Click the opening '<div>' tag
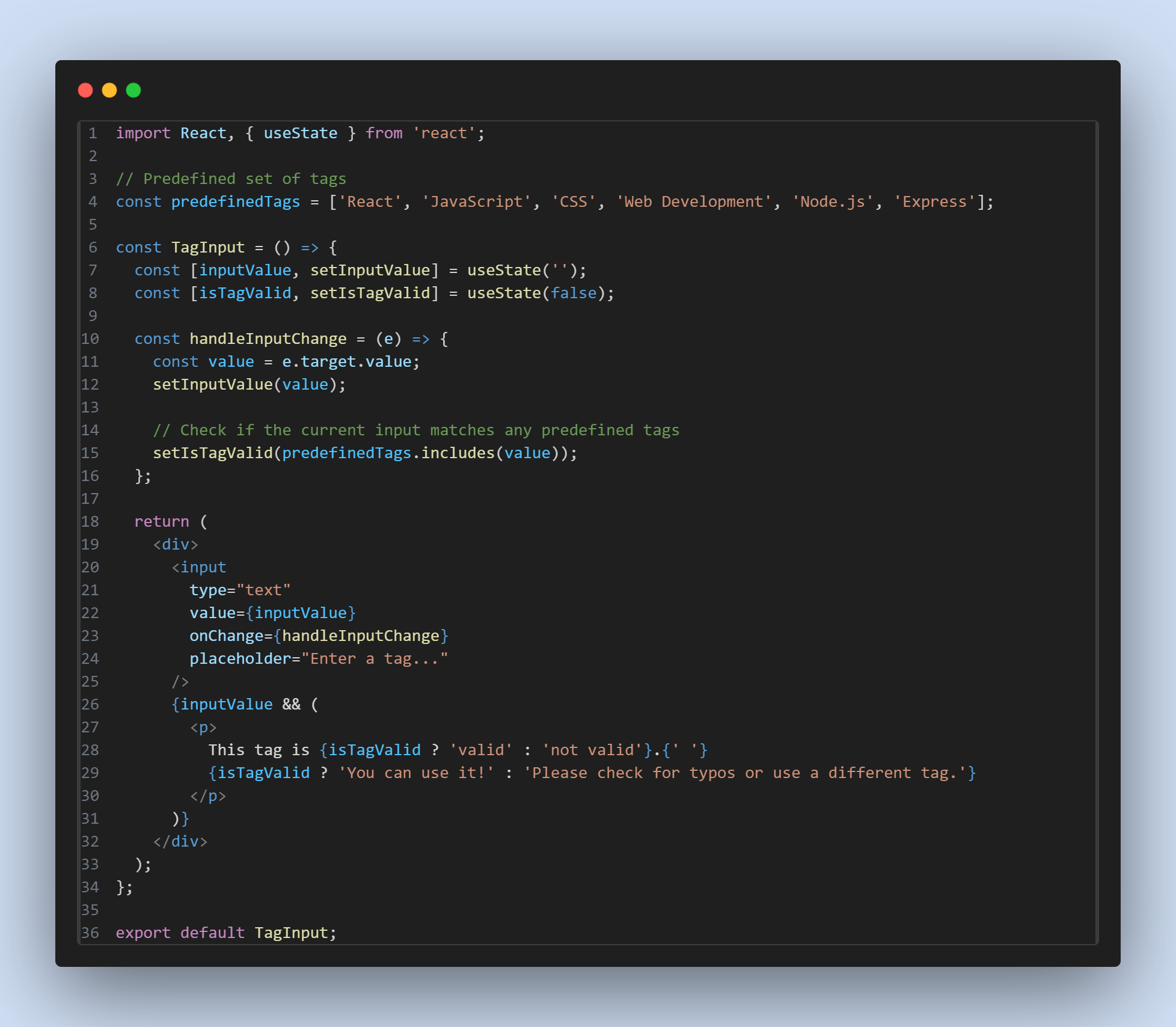The height and width of the screenshot is (1027, 1176). coord(176,545)
